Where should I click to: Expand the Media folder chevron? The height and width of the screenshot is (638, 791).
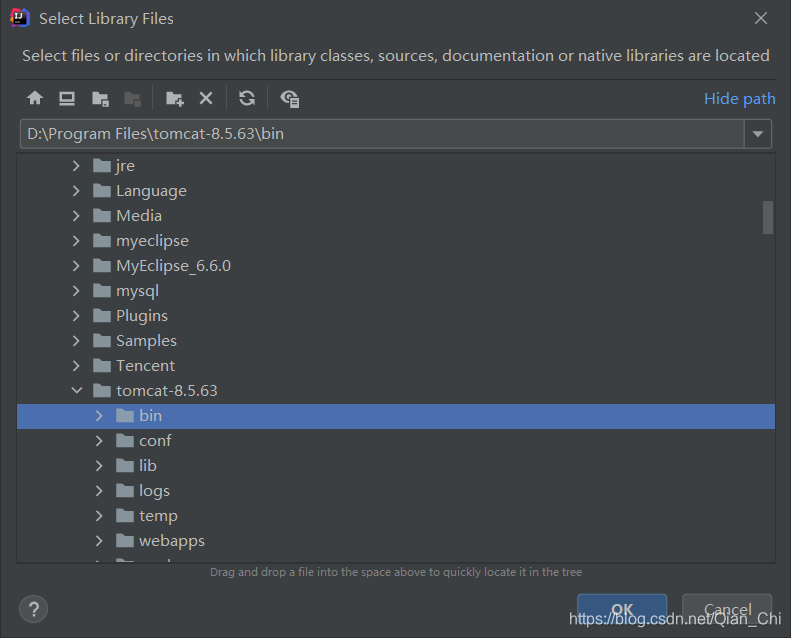pyautogui.click(x=76, y=216)
